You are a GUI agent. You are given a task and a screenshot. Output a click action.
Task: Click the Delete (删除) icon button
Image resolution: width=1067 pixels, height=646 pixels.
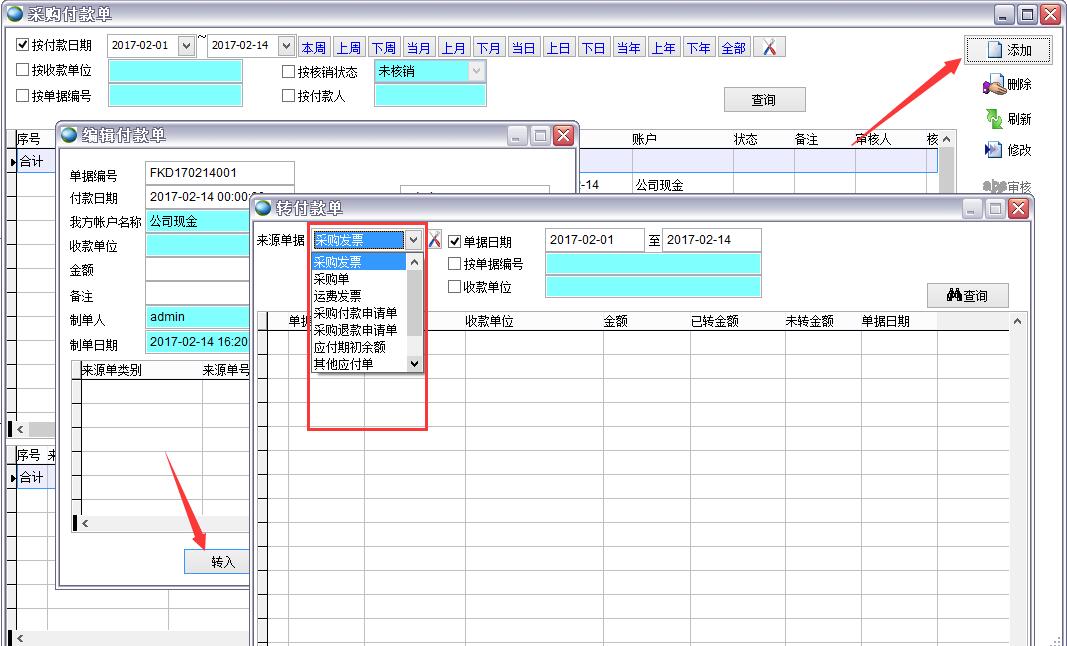(1007, 85)
